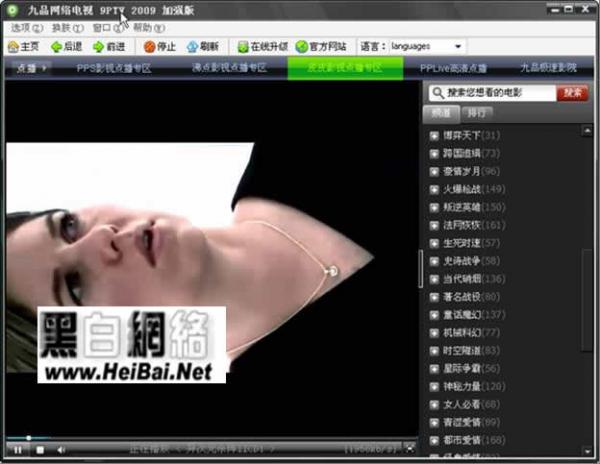Click the channel list scroll-down arrow
This screenshot has width=600, height=464.
click(x=587, y=451)
